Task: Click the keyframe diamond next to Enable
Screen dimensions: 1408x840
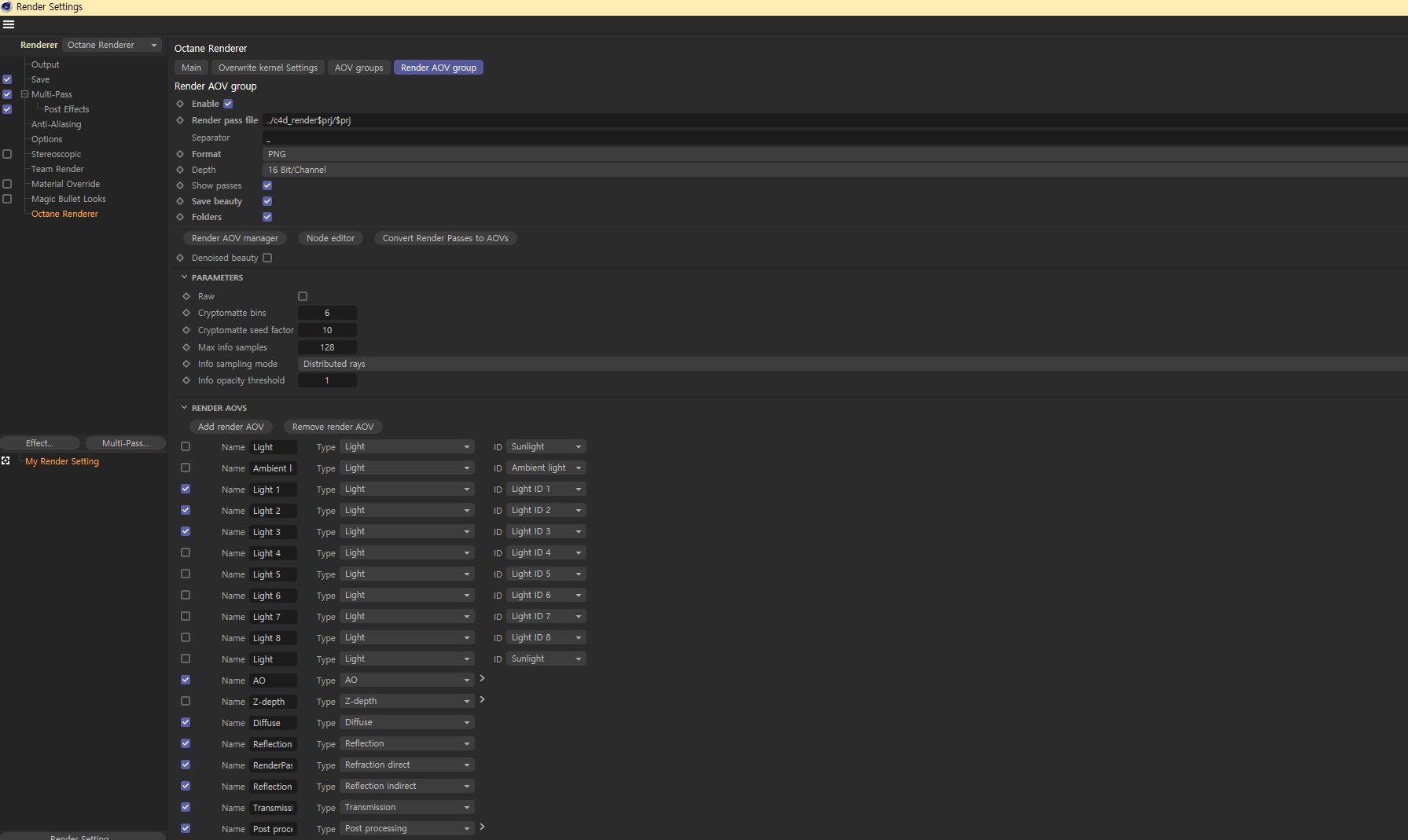Action: click(x=180, y=104)
